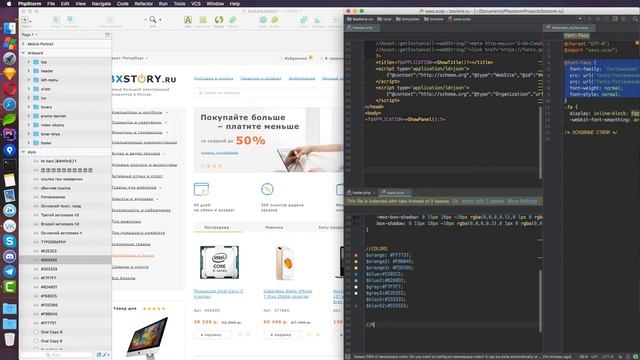This screenshot has width=640, height=360.
Task: Open PhpStorm icon in the Dock
Action: (x=9, y=134)
